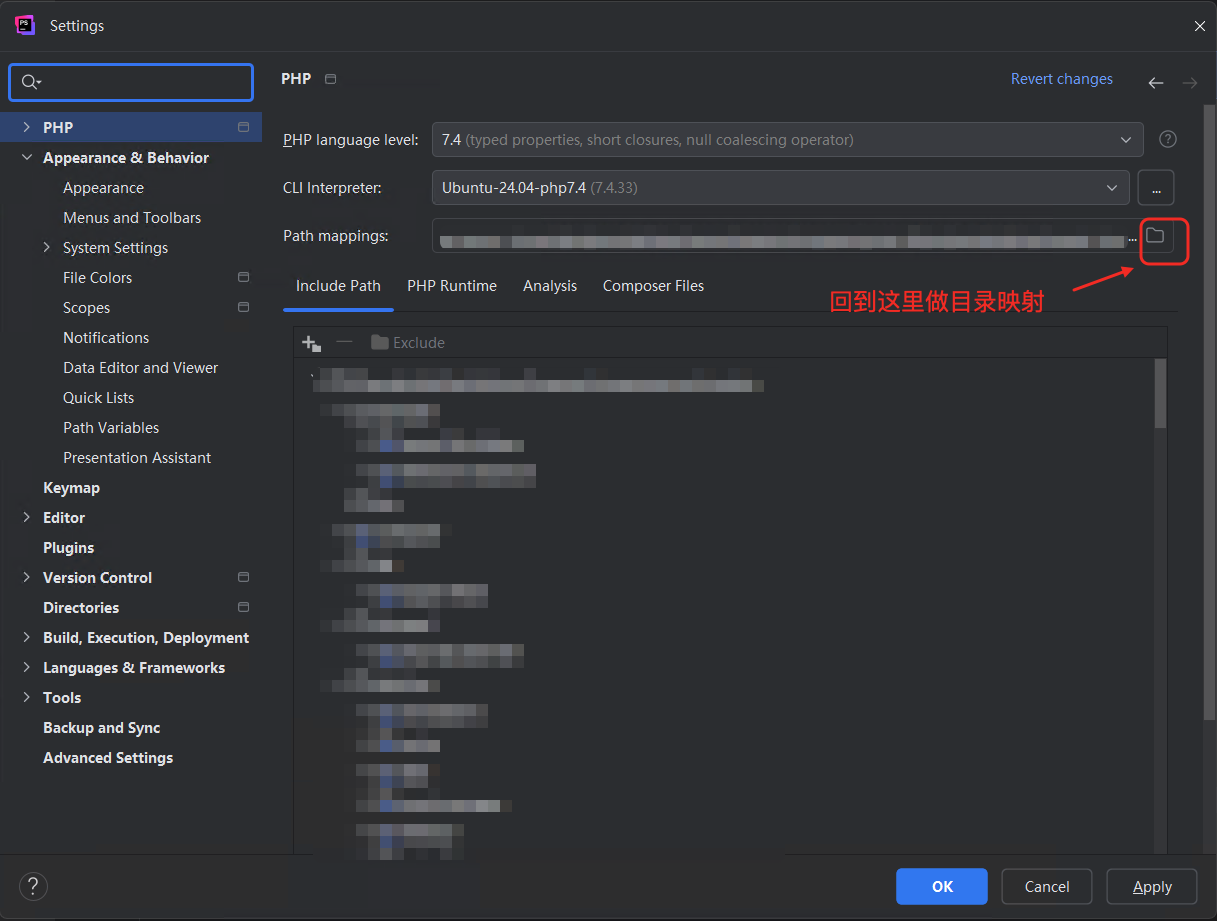Expand the Version Control node
The height and width of the screenshot is (921, 1217).
coord(27,577)
